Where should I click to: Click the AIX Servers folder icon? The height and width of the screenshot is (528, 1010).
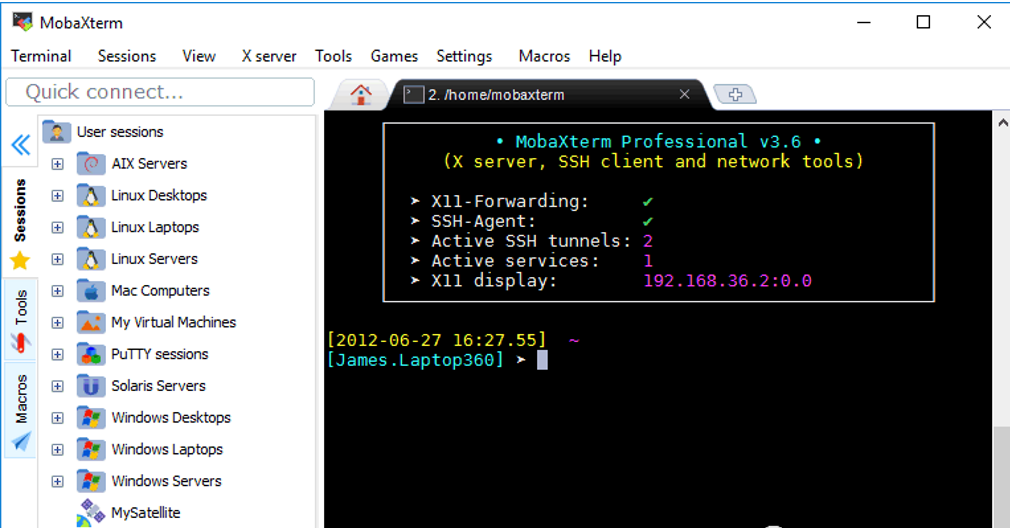(x=92, y=164)
